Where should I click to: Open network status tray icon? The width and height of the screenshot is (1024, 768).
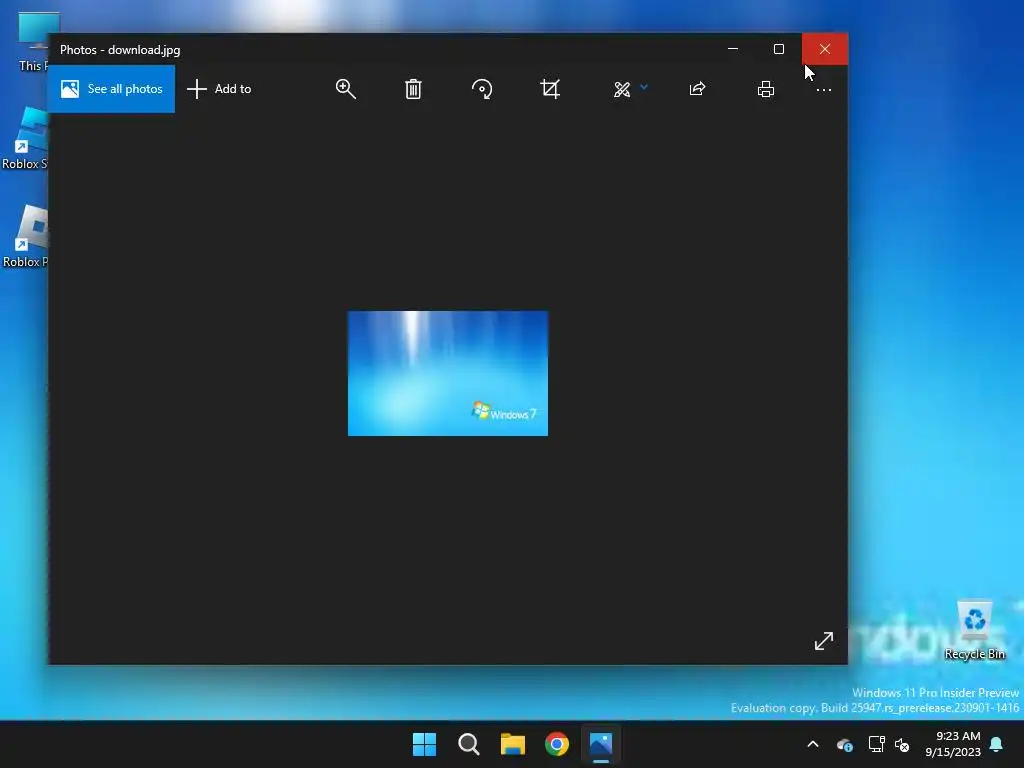click(x=876, y=744)
